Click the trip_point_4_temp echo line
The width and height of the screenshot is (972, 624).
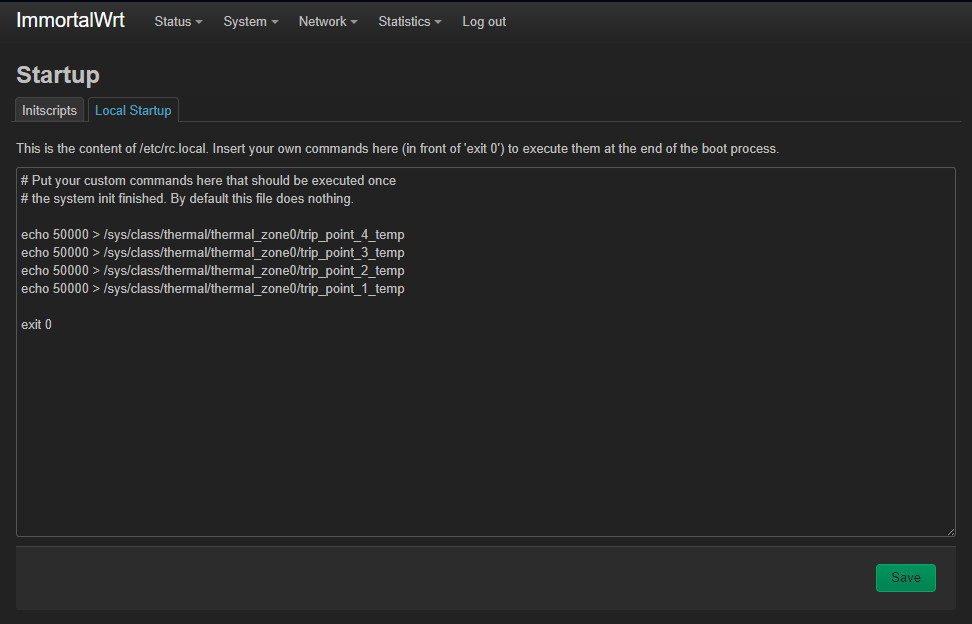[x=212, y=235]
